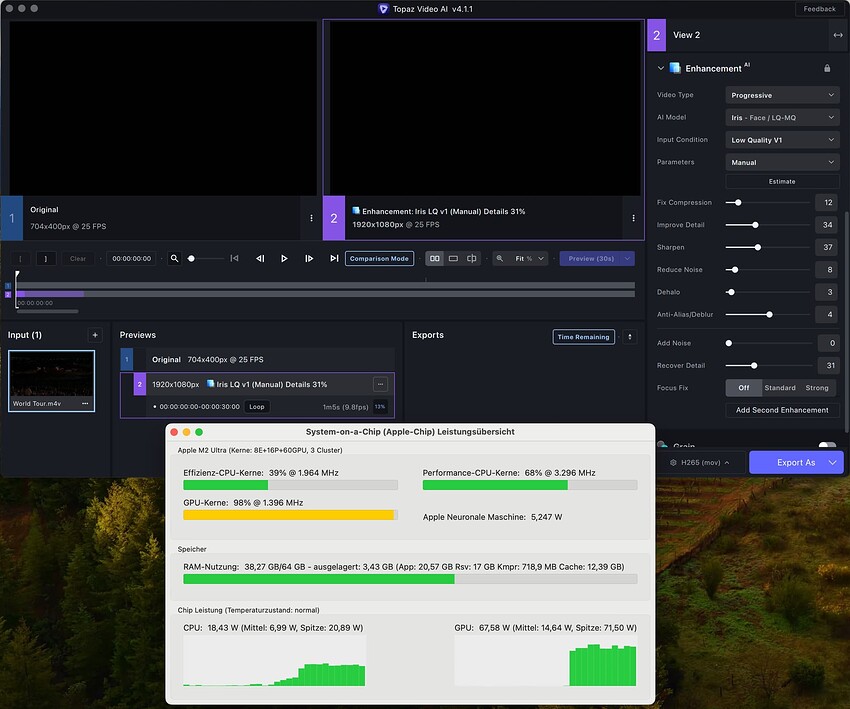
Task: Click the Add Second Enhancement button
Action: pyautogui.click(x=782, y=410)
